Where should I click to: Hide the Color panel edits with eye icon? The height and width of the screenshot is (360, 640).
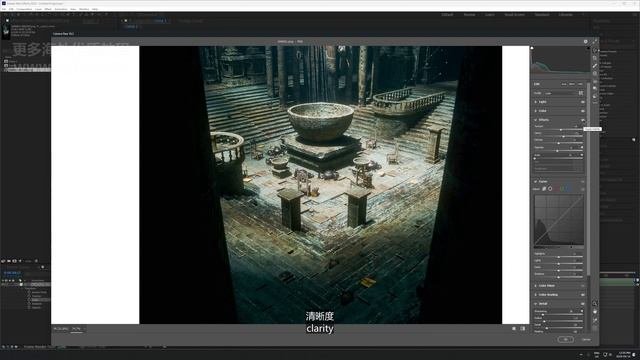click(x=582, y=111)
